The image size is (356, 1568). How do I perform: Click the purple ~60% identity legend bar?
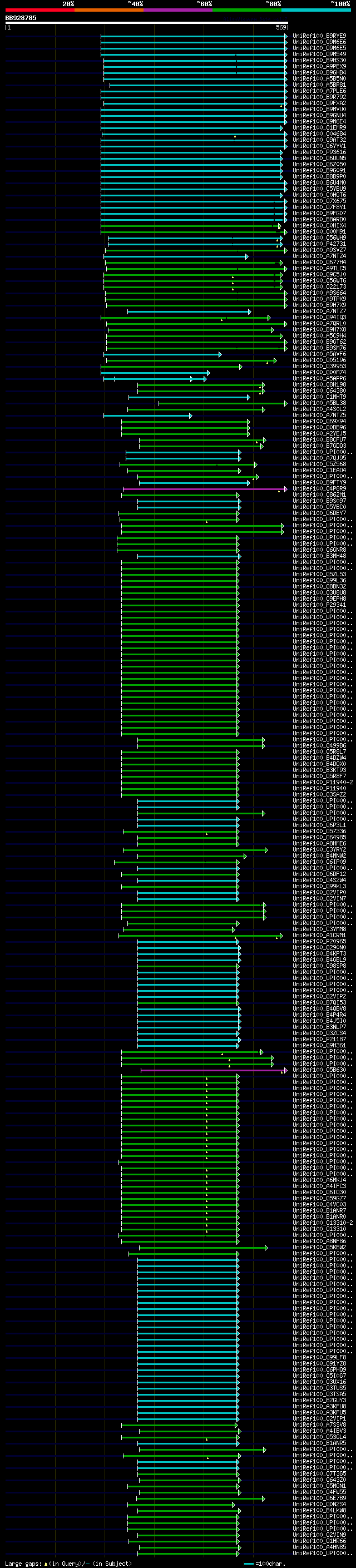point(177,10)
